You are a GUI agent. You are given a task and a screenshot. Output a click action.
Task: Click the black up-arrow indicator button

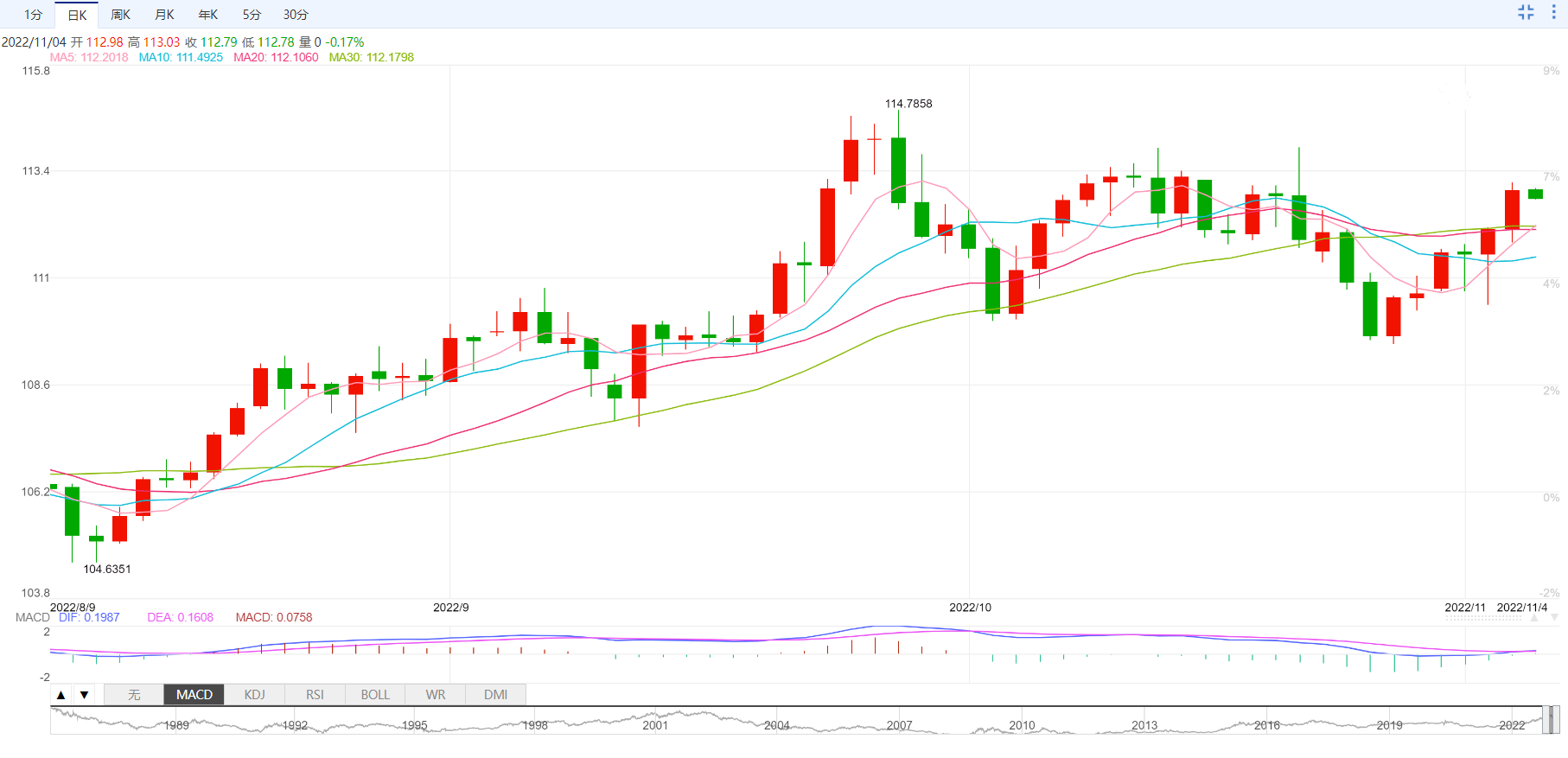tap(61, 695)
